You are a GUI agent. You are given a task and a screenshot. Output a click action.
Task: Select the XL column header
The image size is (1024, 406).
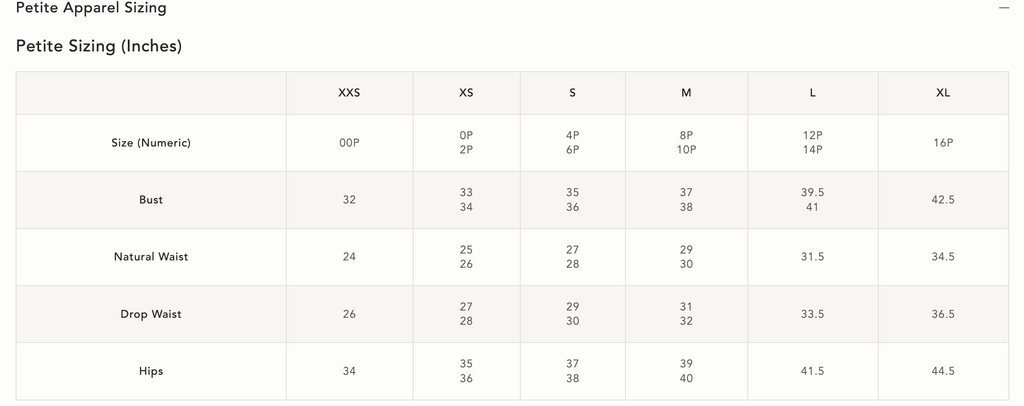pyautogui.click(x=943, y=93)
